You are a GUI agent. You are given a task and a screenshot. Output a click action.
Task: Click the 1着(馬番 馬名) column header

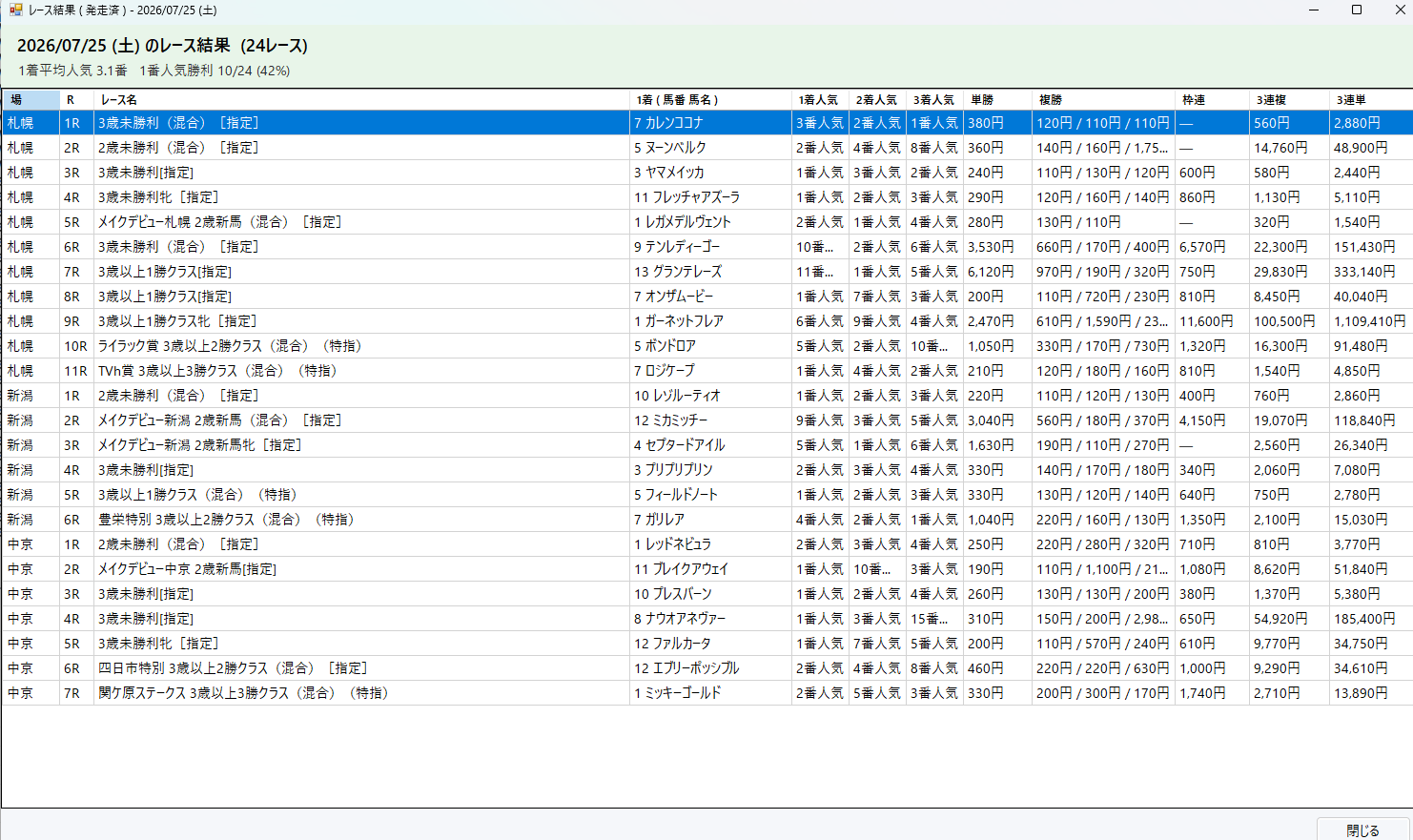pyautogui.click(x=710, y=99)
